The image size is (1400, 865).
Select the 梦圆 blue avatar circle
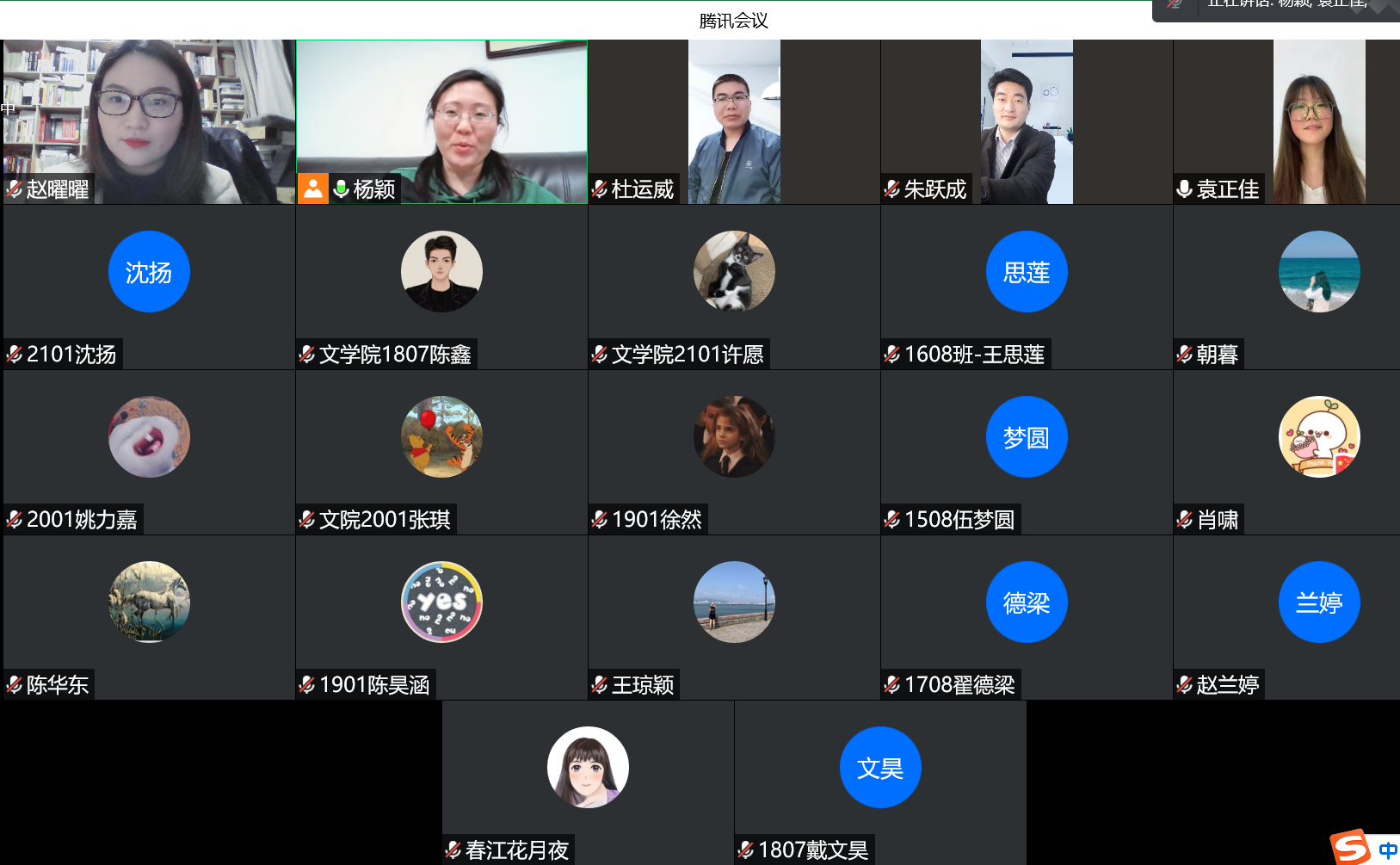coord(1027,437)
